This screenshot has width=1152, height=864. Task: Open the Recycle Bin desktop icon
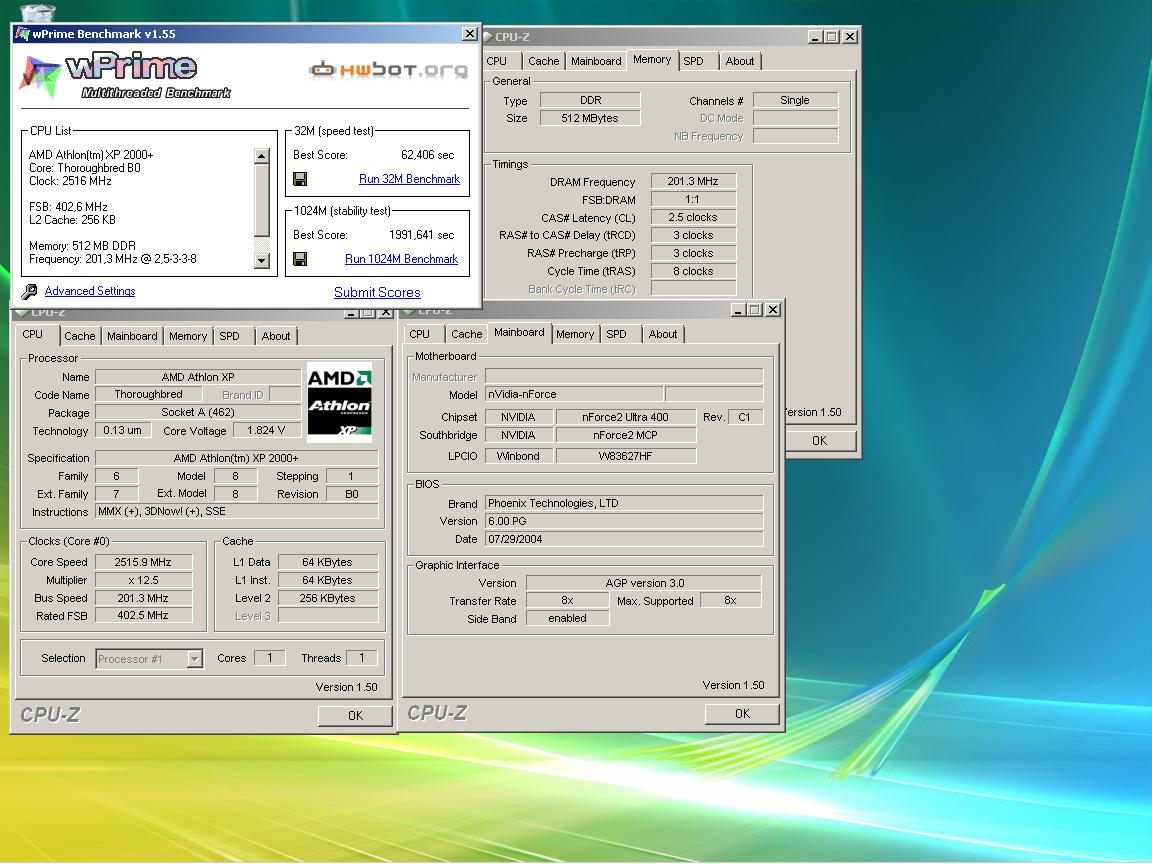pyautogui.click(x=37, y=11)
